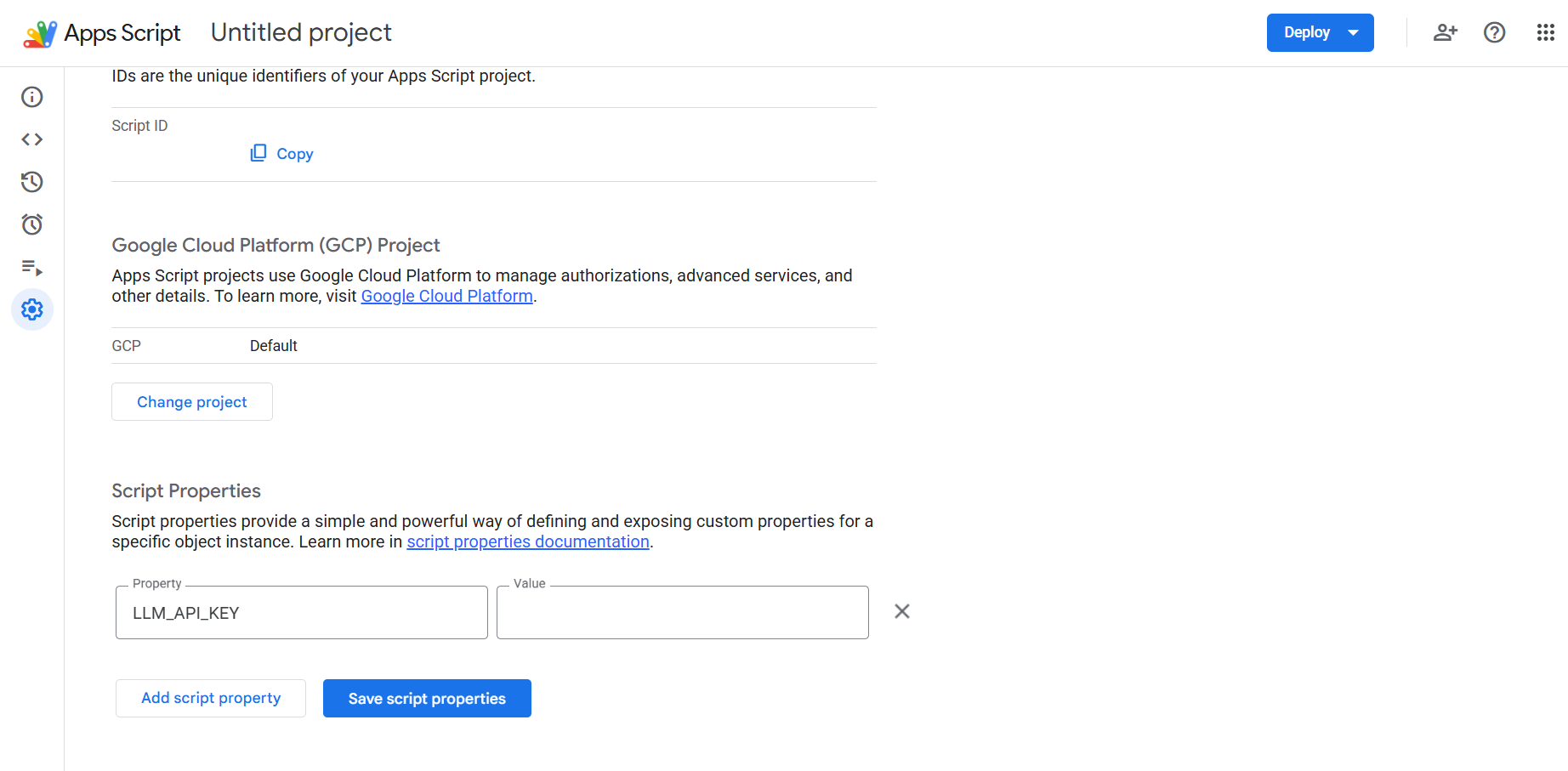Remove the LLM_API_KEY property row
Image resolution: width=1568 pixels, height=771 pixels.
coord(902,611)
